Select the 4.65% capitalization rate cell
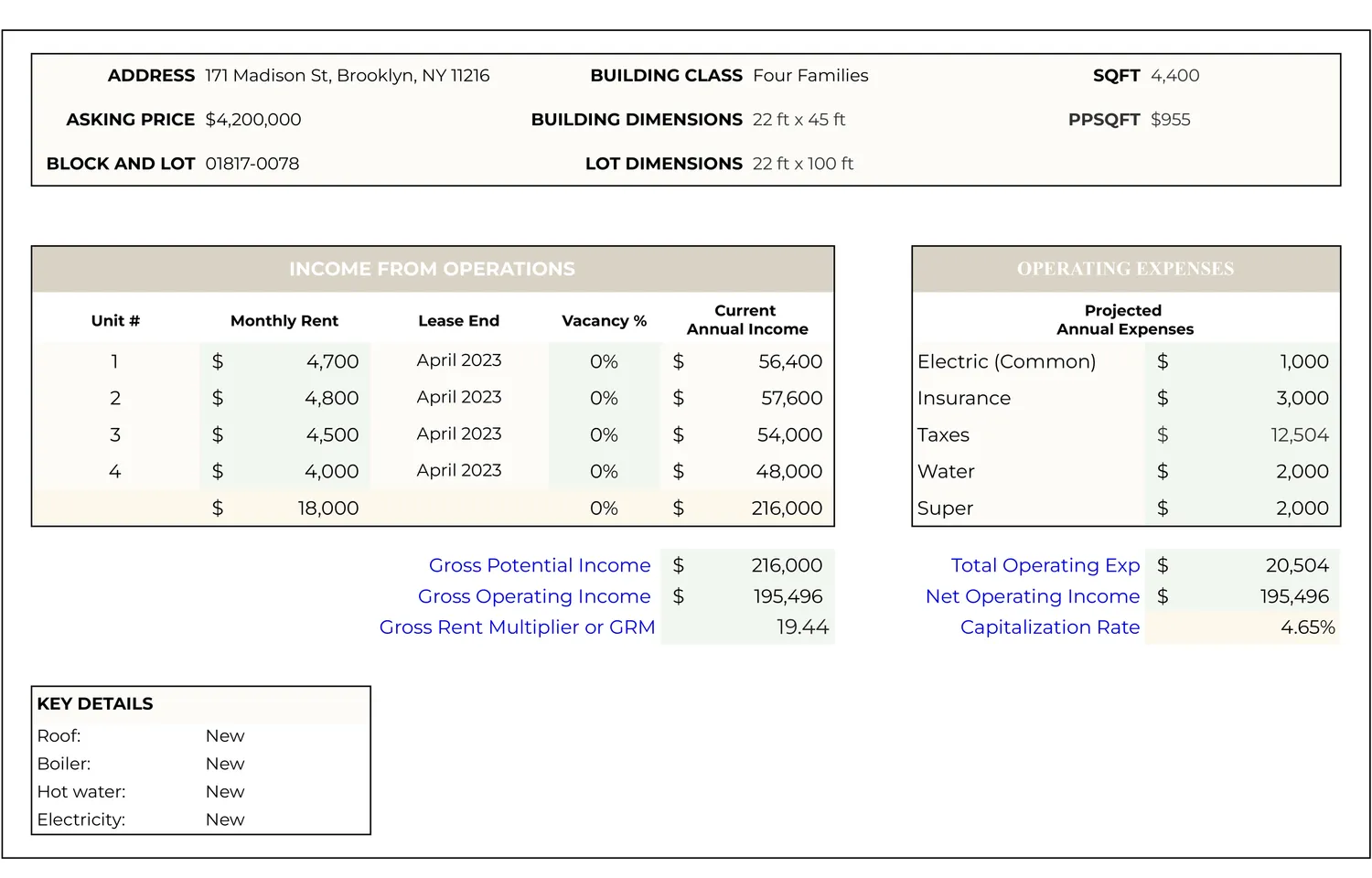 (x=1306, y=627)
